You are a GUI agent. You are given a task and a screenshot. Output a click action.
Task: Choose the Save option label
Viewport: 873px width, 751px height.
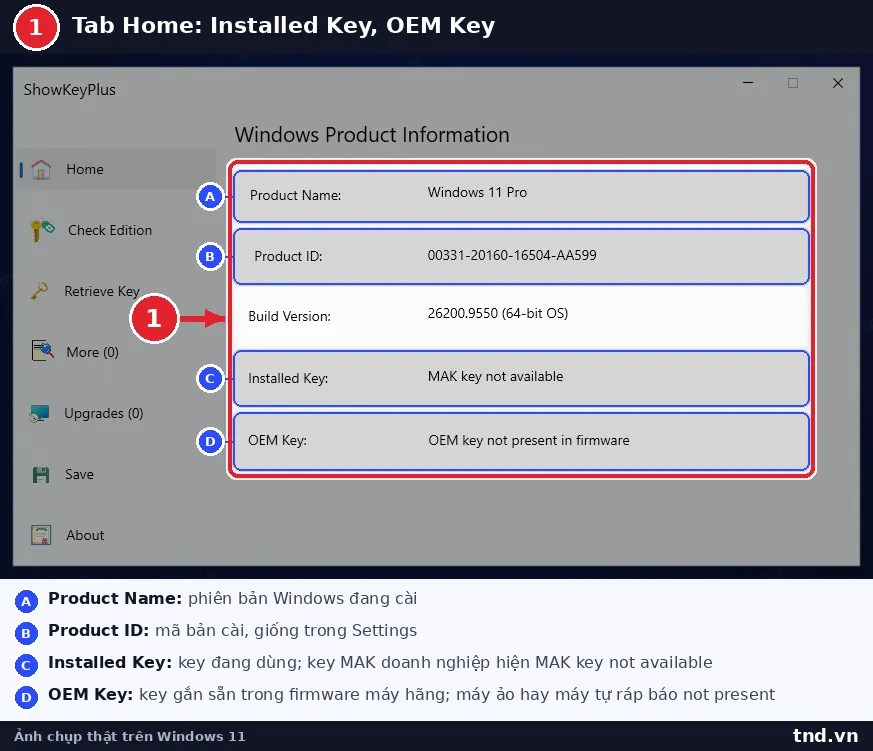tap(79, 474)
